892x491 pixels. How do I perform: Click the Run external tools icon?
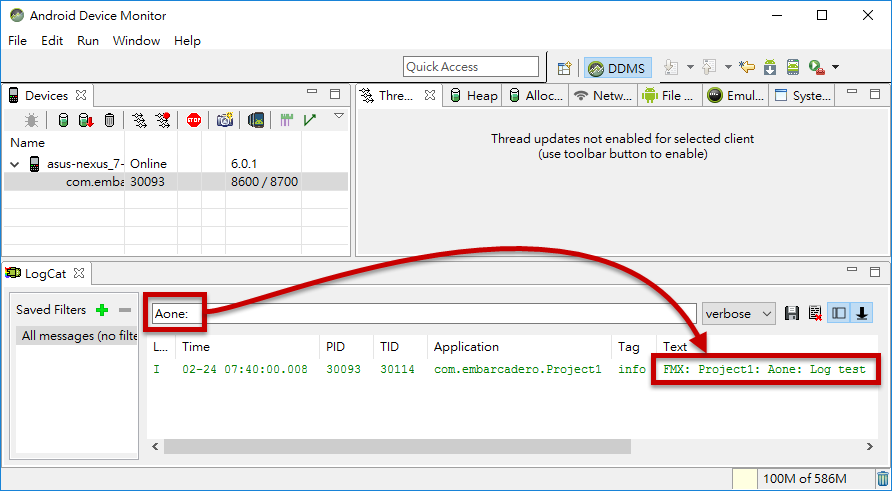[817, 67]
